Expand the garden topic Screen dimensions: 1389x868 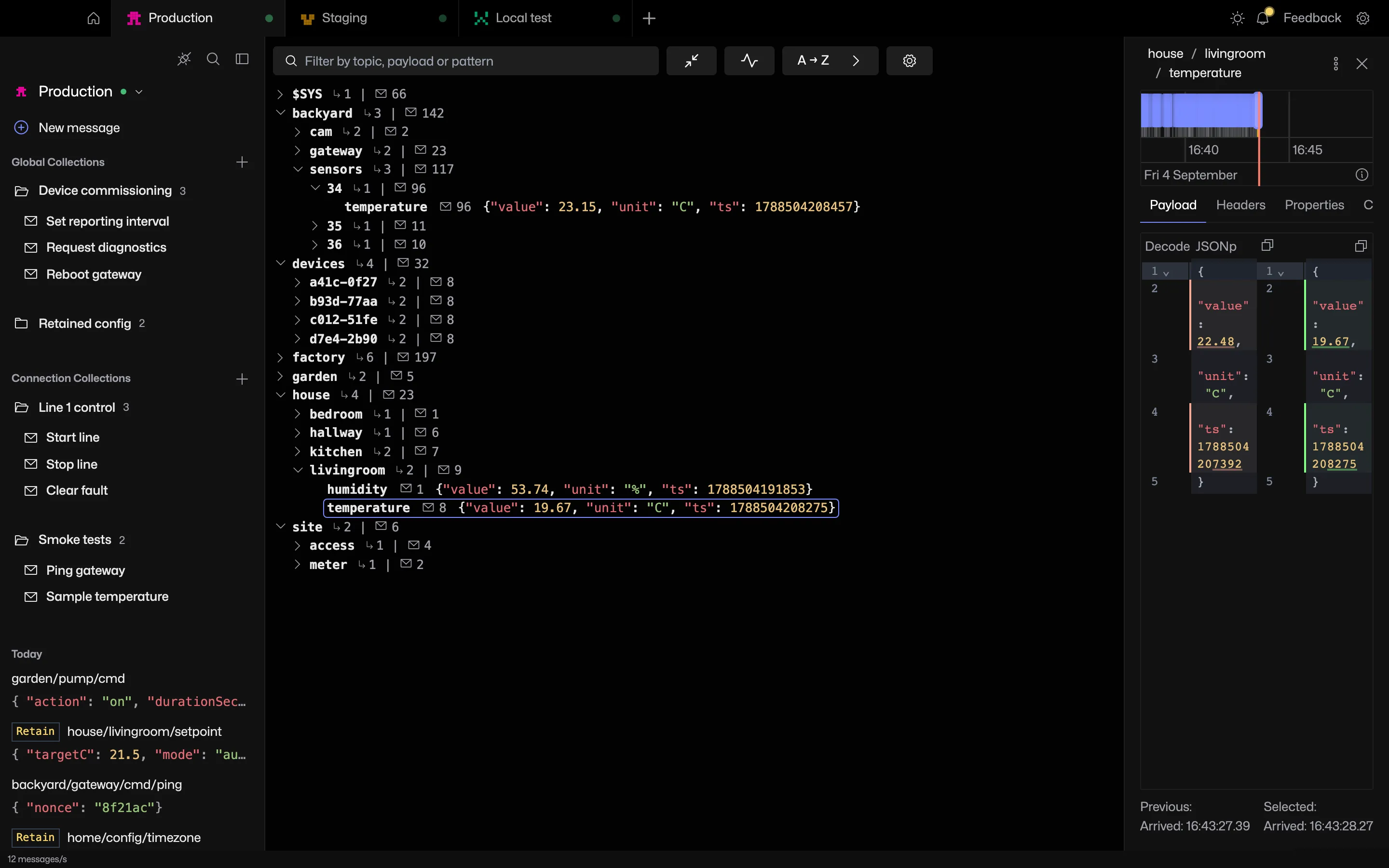pyautogui.click(x=280, y=377)
